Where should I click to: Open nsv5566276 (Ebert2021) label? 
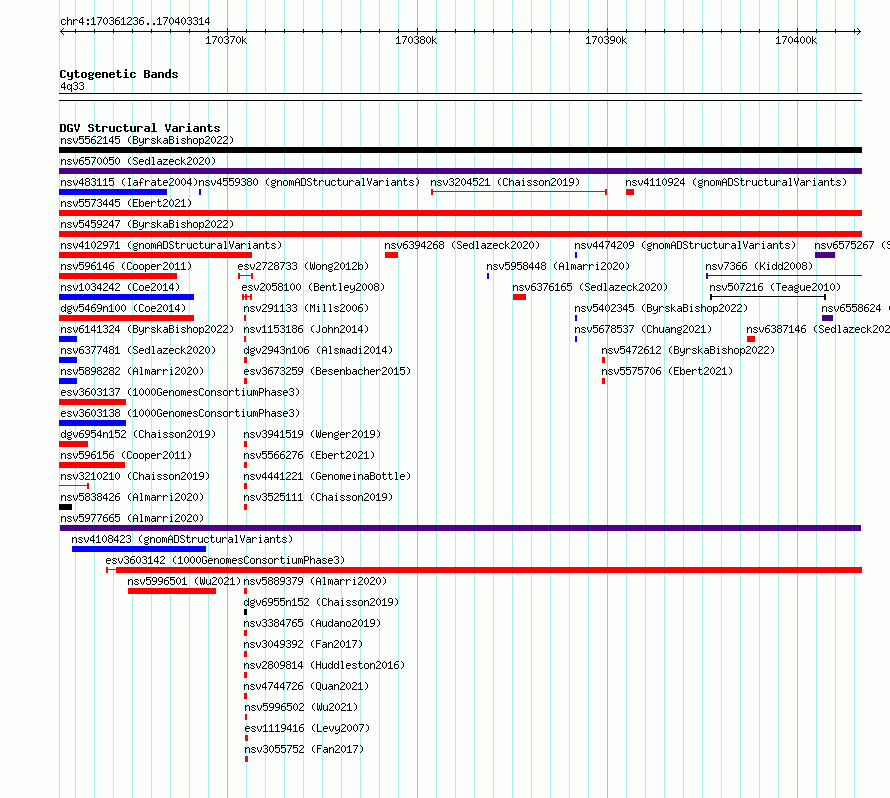[x=309, y=455]
